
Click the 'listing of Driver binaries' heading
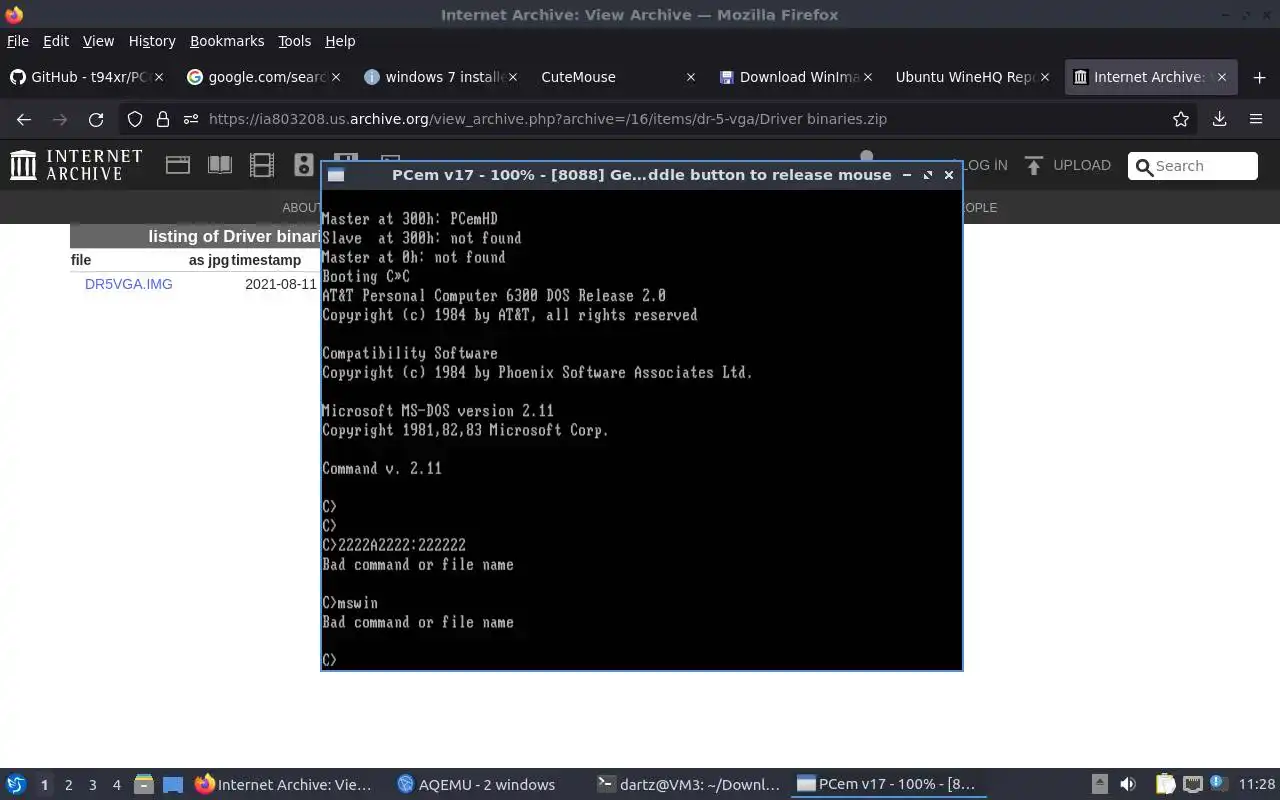234,237
